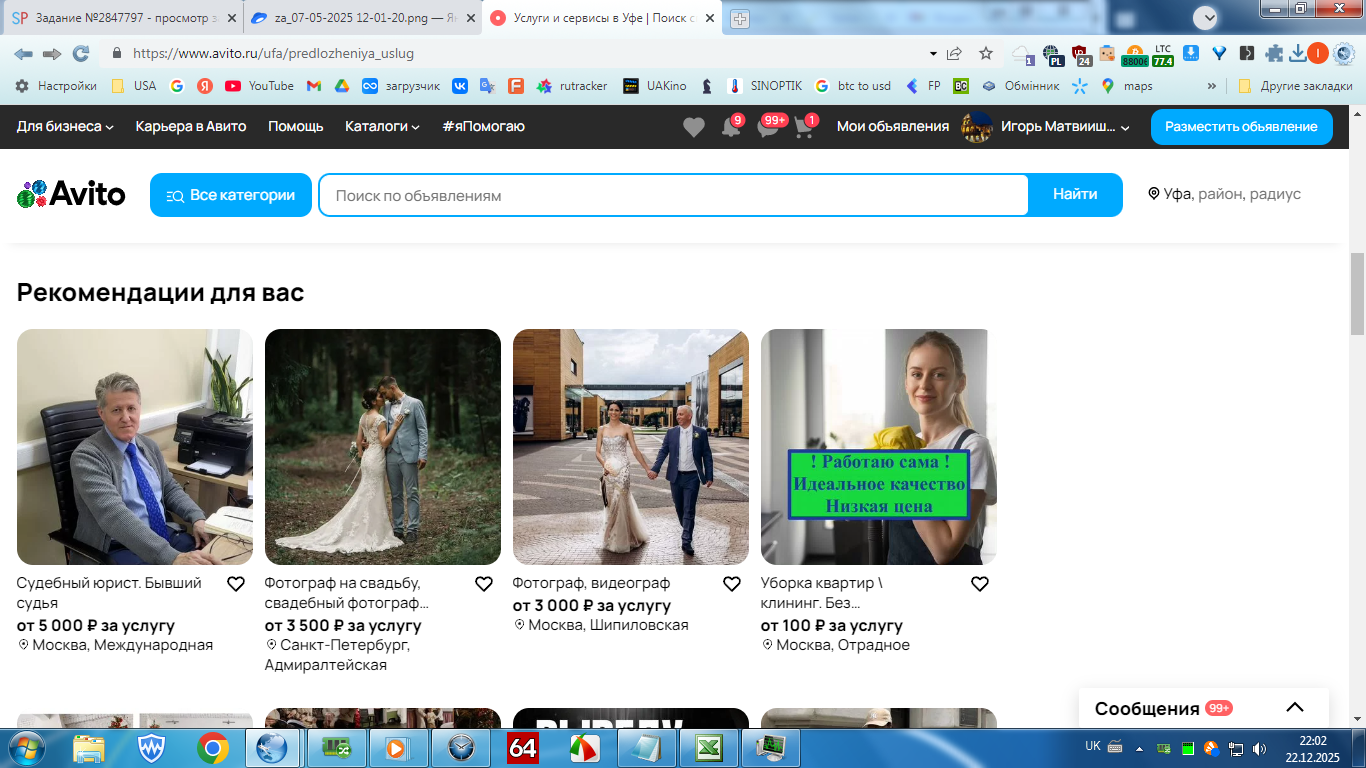Image resolution: width=1366 pixels, height=768 pixels.
Task: Open the Мои объявления link
Action: 893,127
